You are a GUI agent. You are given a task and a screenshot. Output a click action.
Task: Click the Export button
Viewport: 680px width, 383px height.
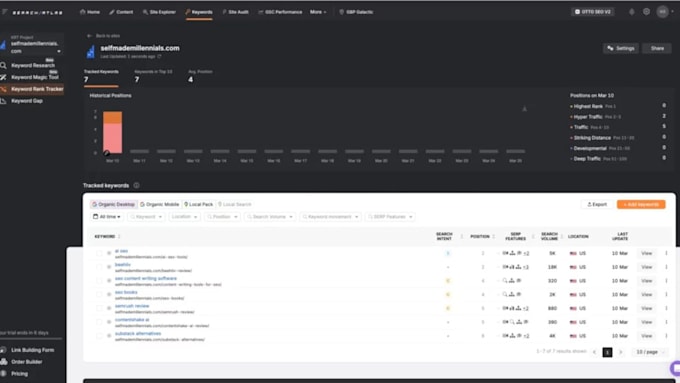[597, 204]
